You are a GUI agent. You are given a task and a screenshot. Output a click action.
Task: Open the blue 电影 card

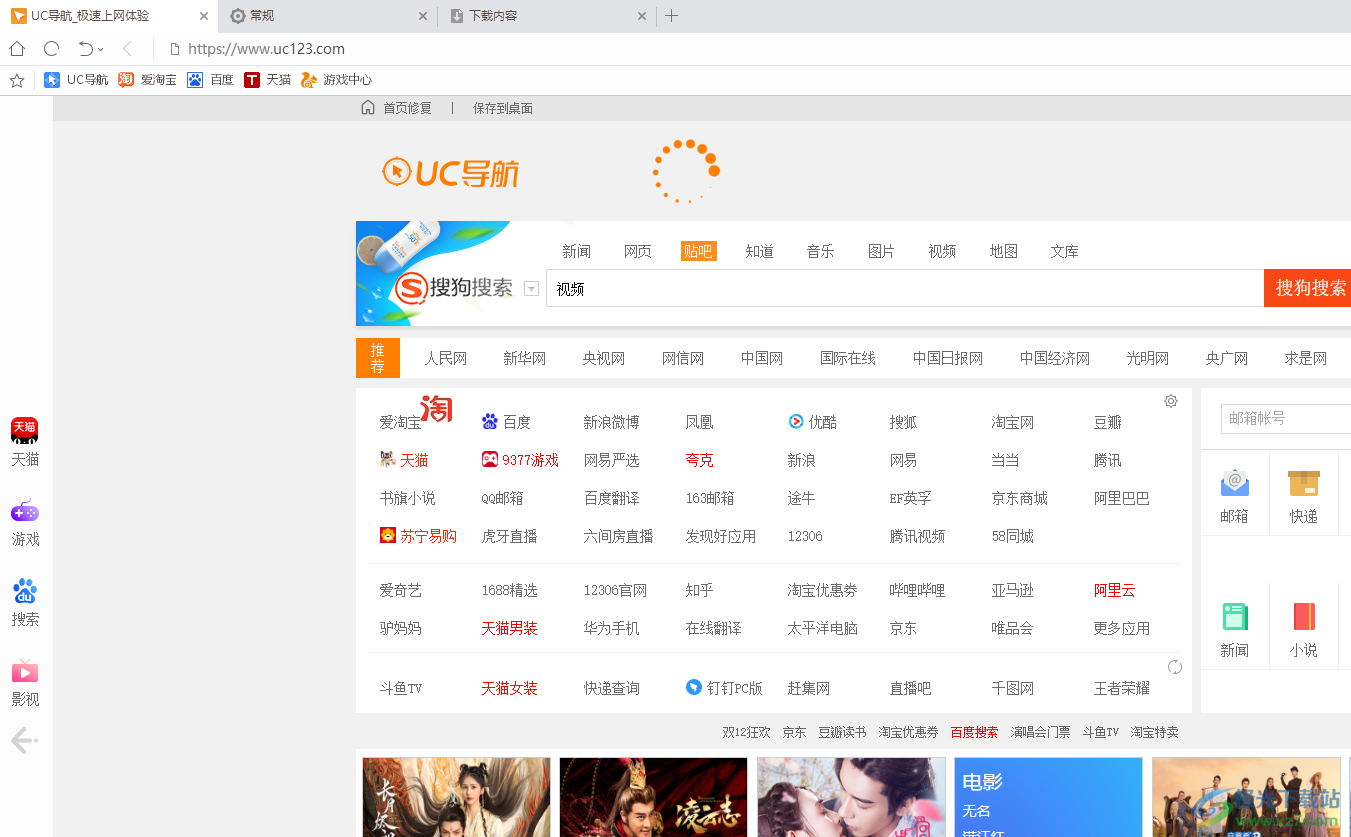(x=1049, y=797)
